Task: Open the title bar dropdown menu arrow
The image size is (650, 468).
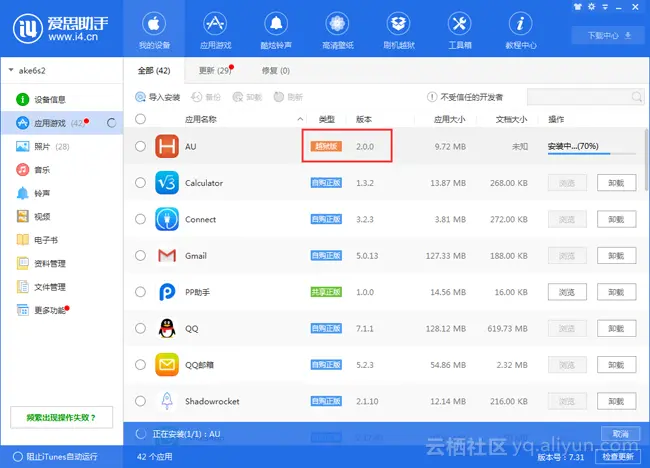Action: point(605,7)
